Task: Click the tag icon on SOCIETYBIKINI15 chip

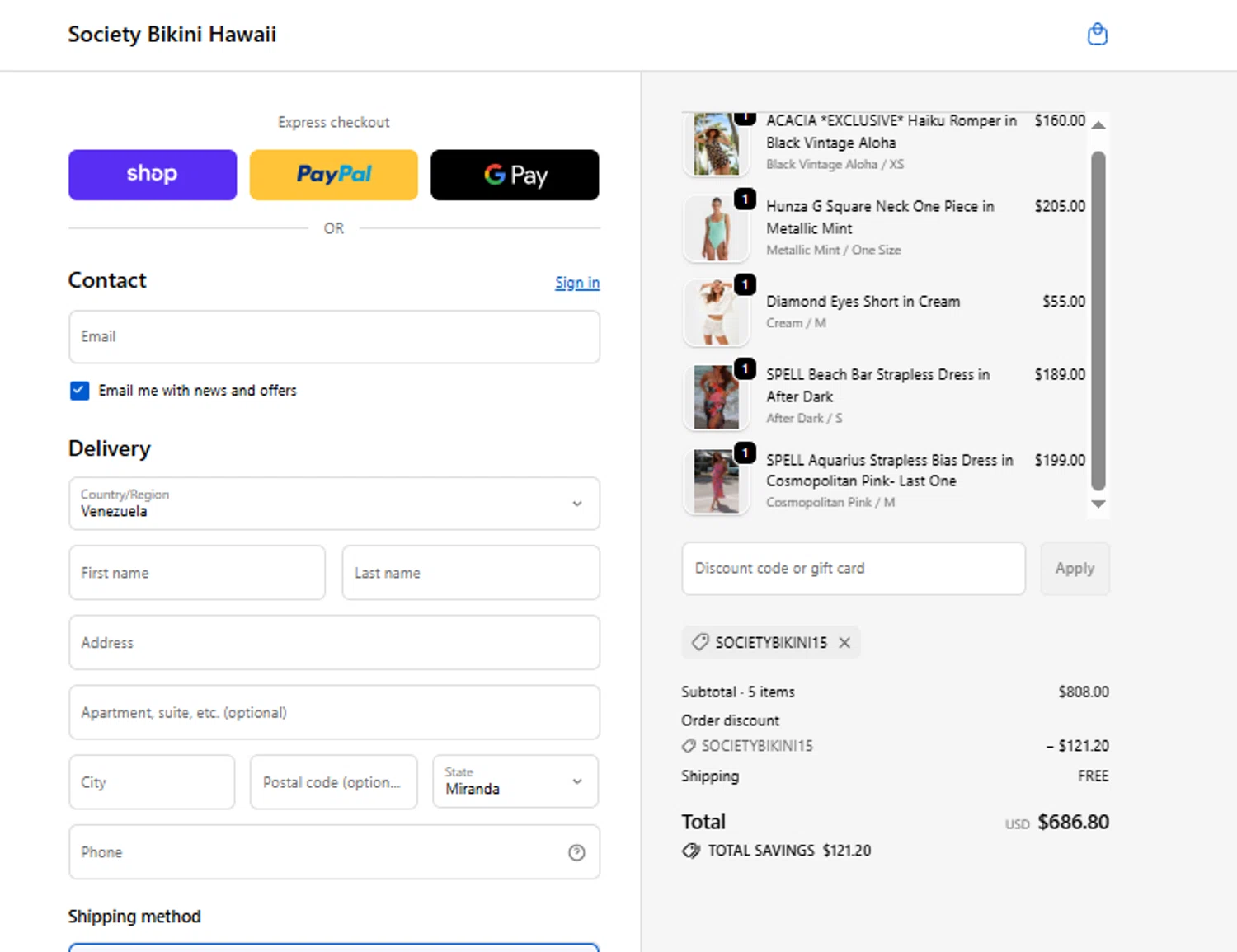Action: coord(700,641)
